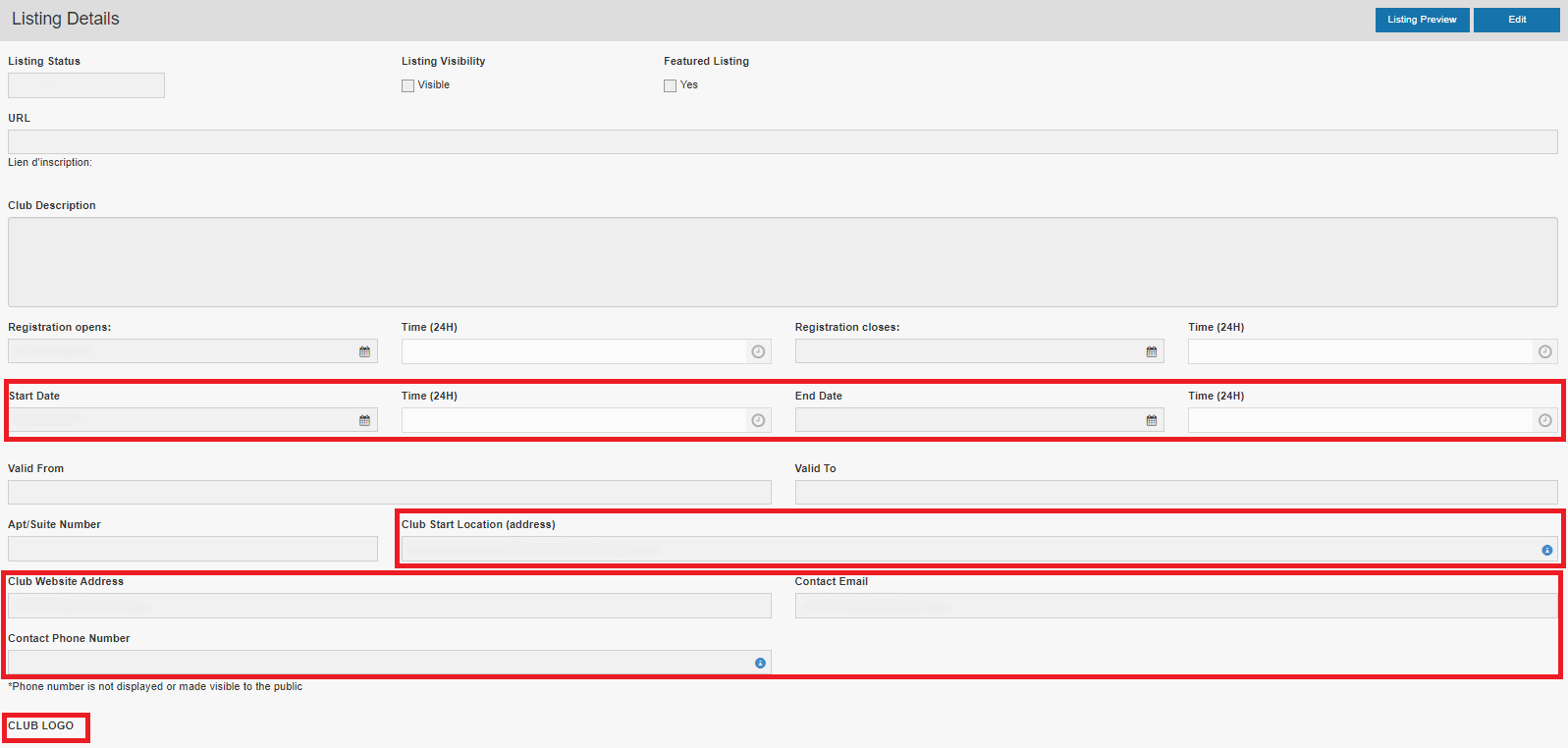The height and width of the screenshot is (748, 1568).
Task: Click inside the Club Description text area
Action: [782, 262]
